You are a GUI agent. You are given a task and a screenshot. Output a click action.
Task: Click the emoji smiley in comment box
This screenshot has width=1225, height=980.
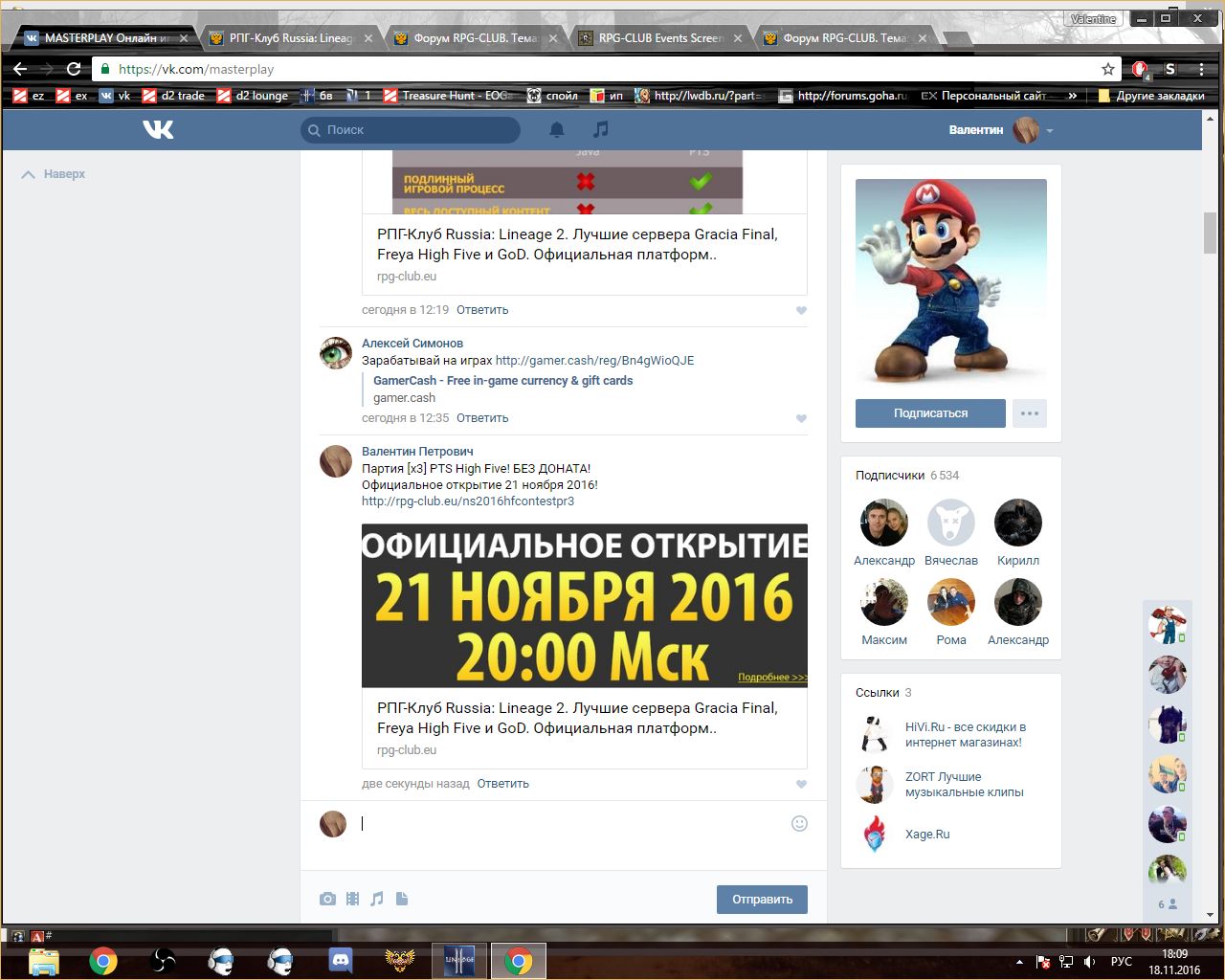coord(799,823)
